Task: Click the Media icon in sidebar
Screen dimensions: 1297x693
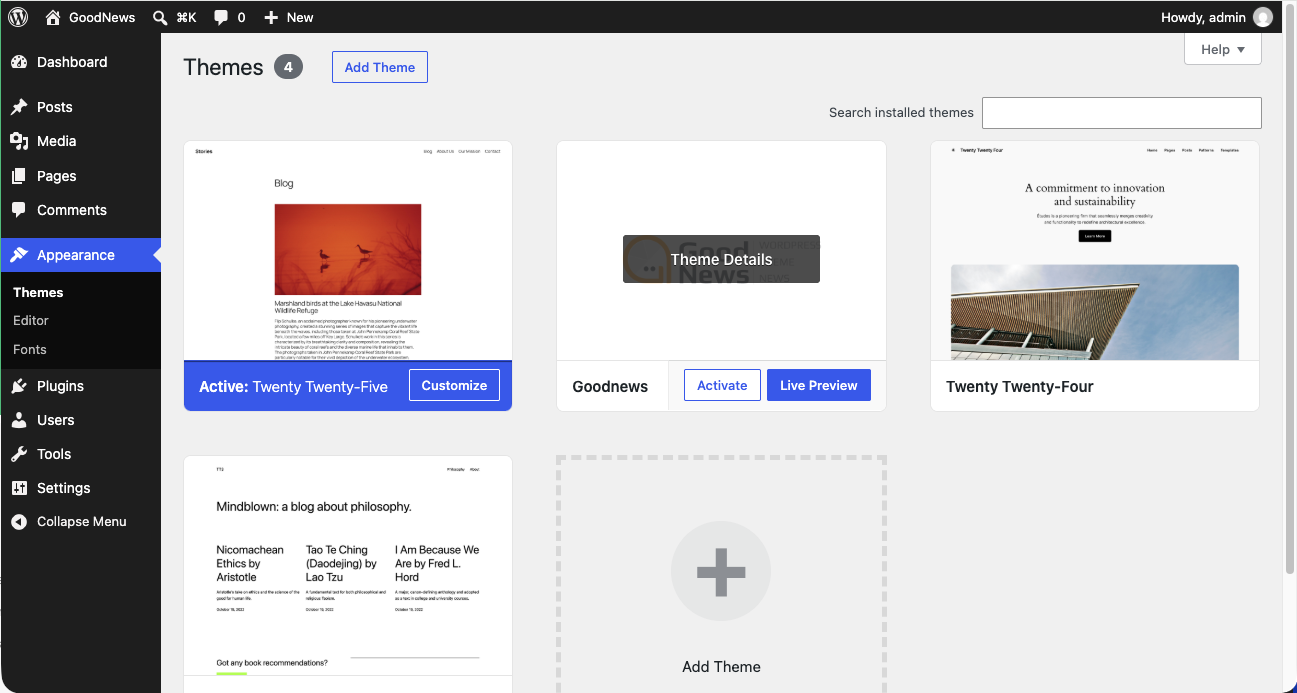Action: point(19,141)
